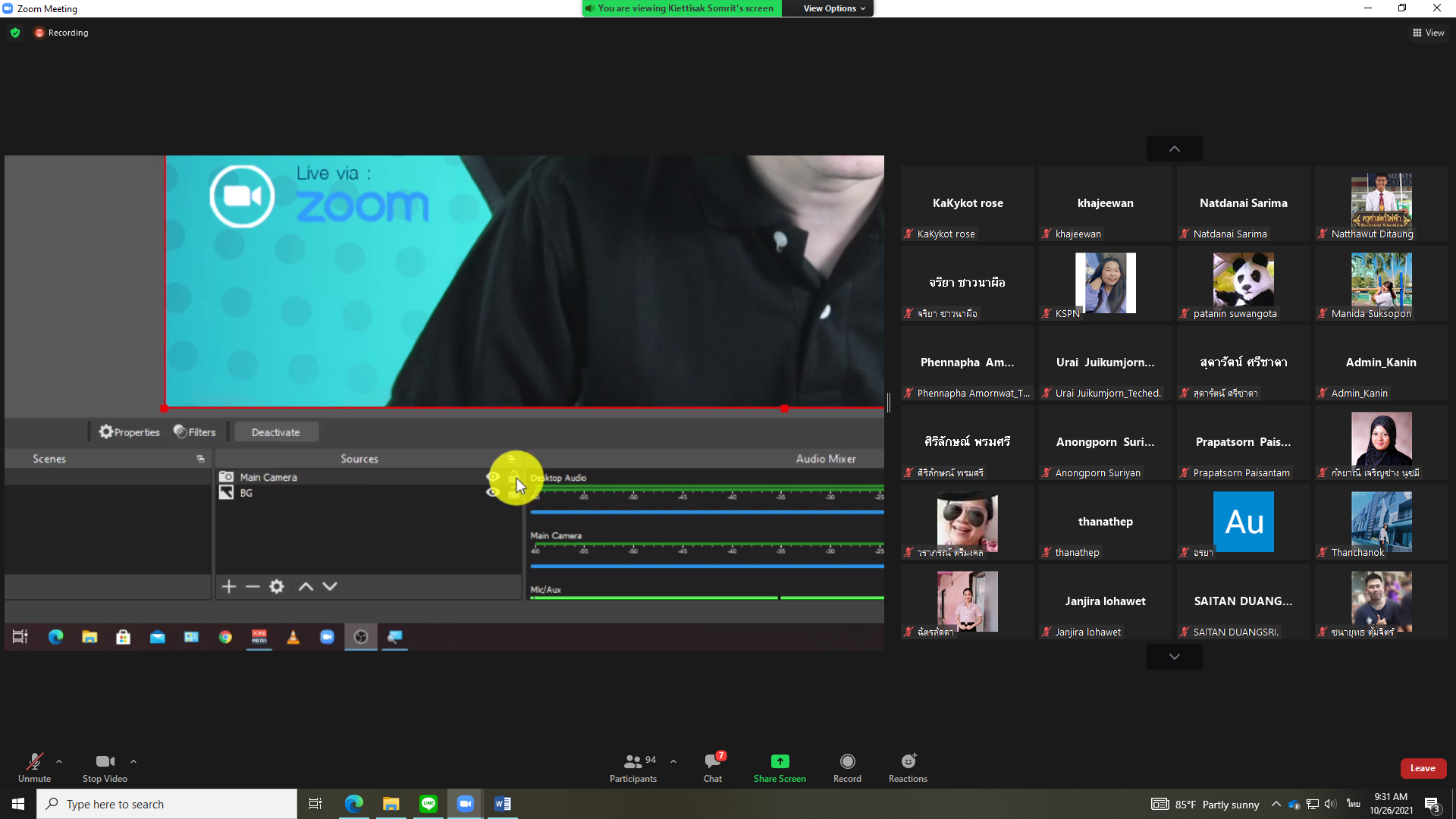Viewport: 1456px width, 819px height.
Task: Click the Leave meeting button
Action: click(x=1423, y=768)
